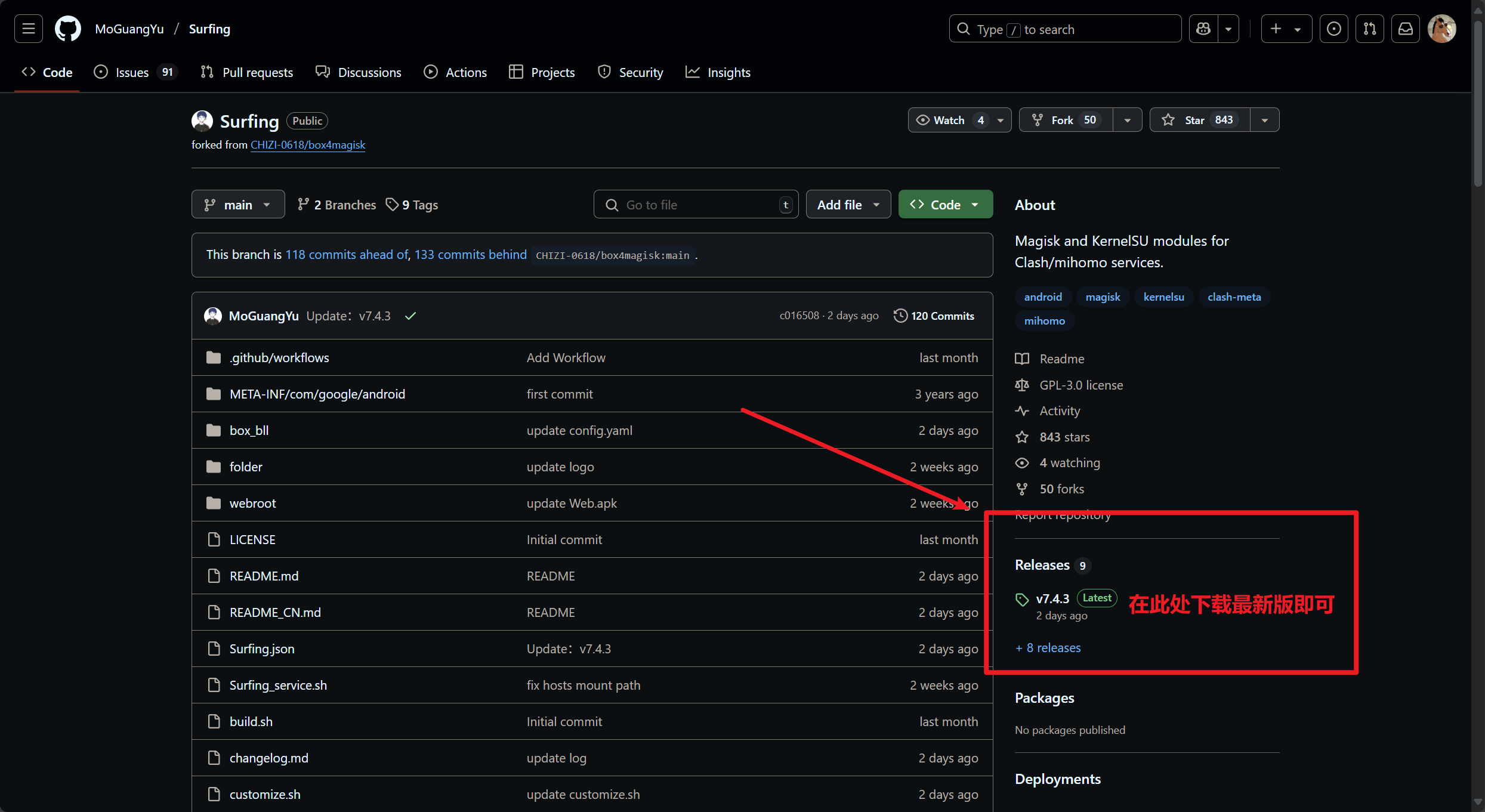Viewport: 1485px width, 812px height.
Task: Open the CHIZI-0618/box4magisk fork source link
Action: coord(307,145)
